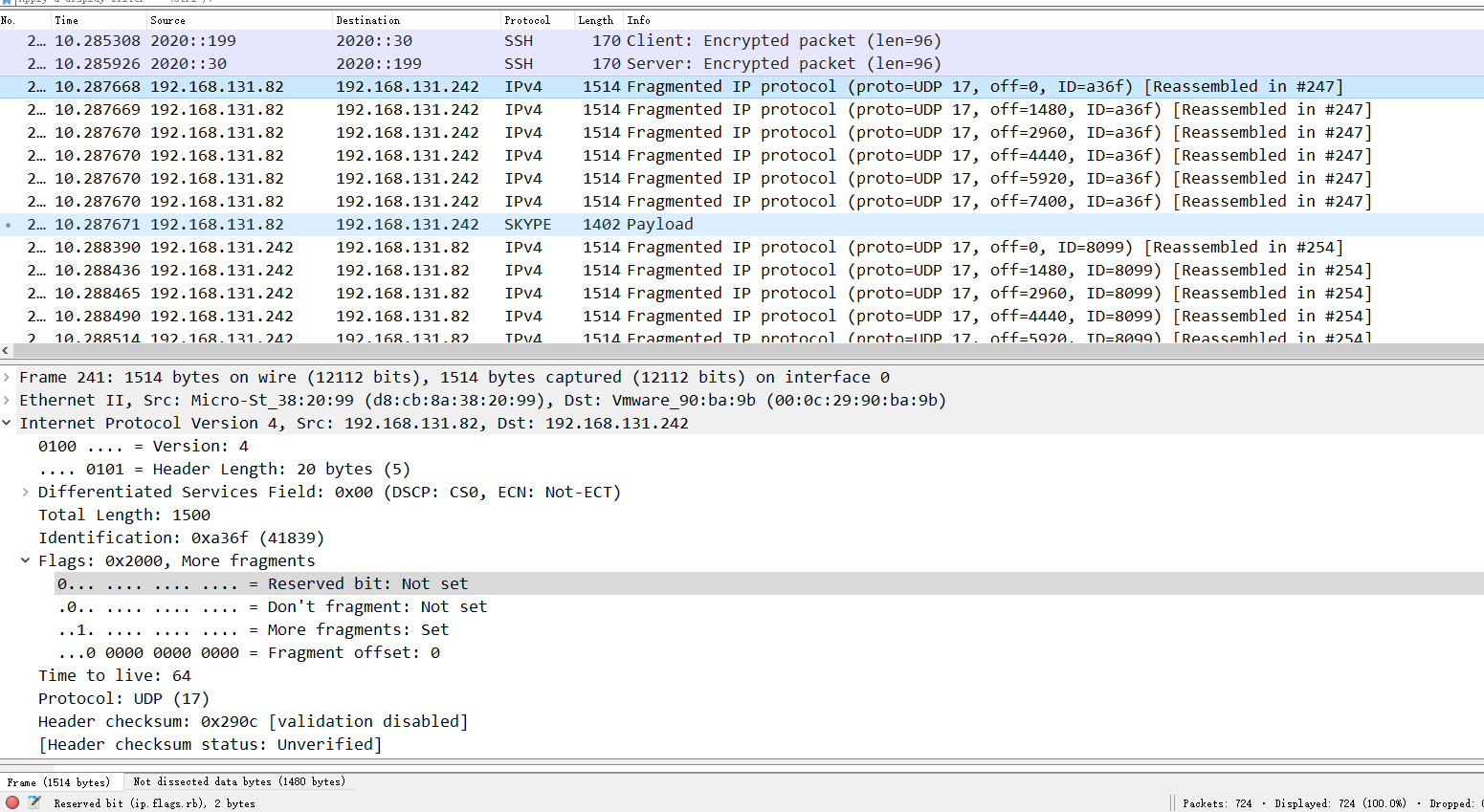Image resolution: width=1484 pixels, height=812 pixels.
Task: Select the SKYPE Payload packet row
Action: pyautogui.click(x=742, y=224)
